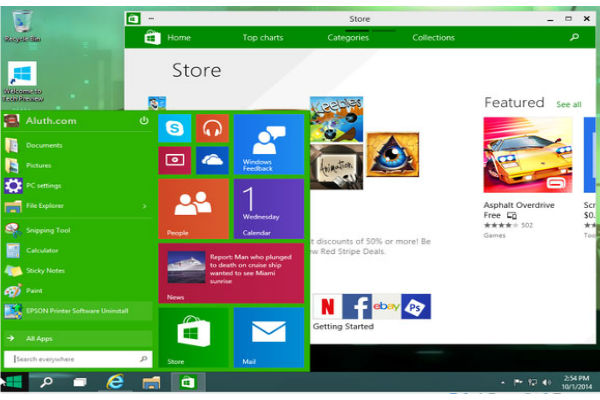Image resolution: width=600 pixels, height=400 pixels.
Task: Open Asphalt Overdrive featured thumbnail
Action: coord(528,155)
